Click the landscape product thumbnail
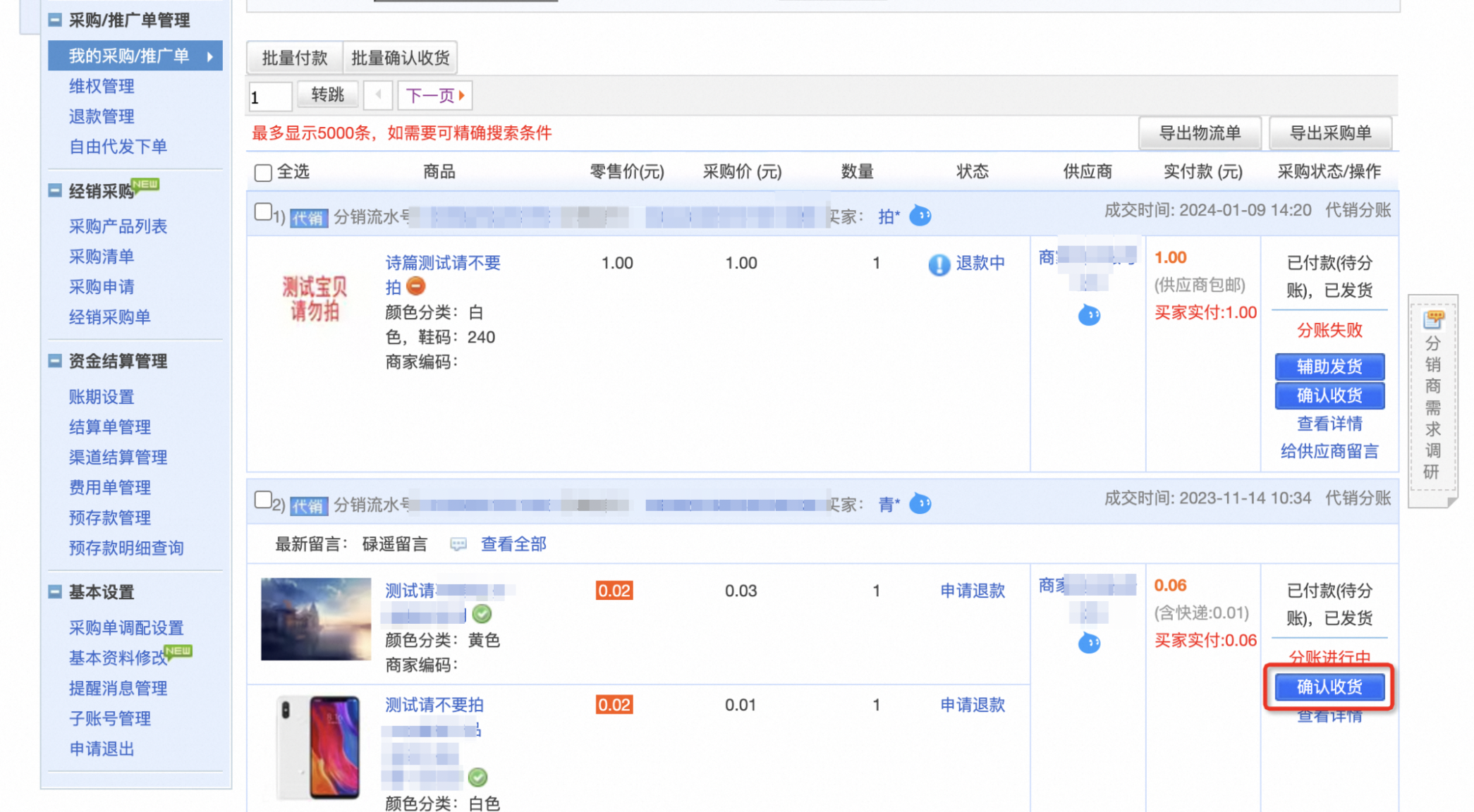Viewport: 1474px width, 812px height. (x=316, y=619)
